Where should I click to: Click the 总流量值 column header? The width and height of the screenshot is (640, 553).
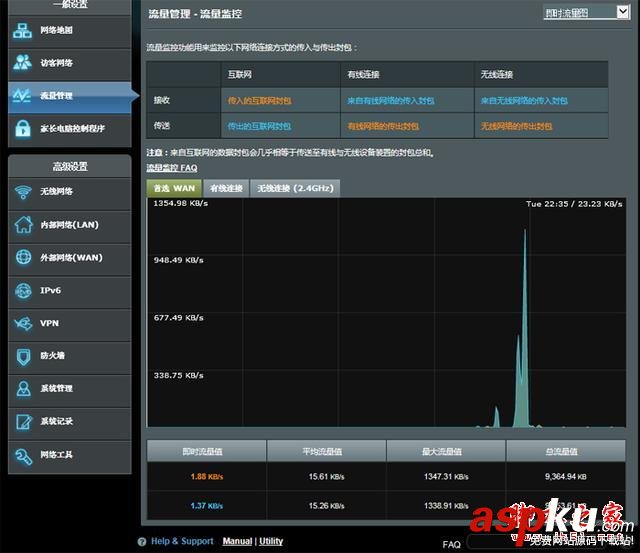coord(566,451)
